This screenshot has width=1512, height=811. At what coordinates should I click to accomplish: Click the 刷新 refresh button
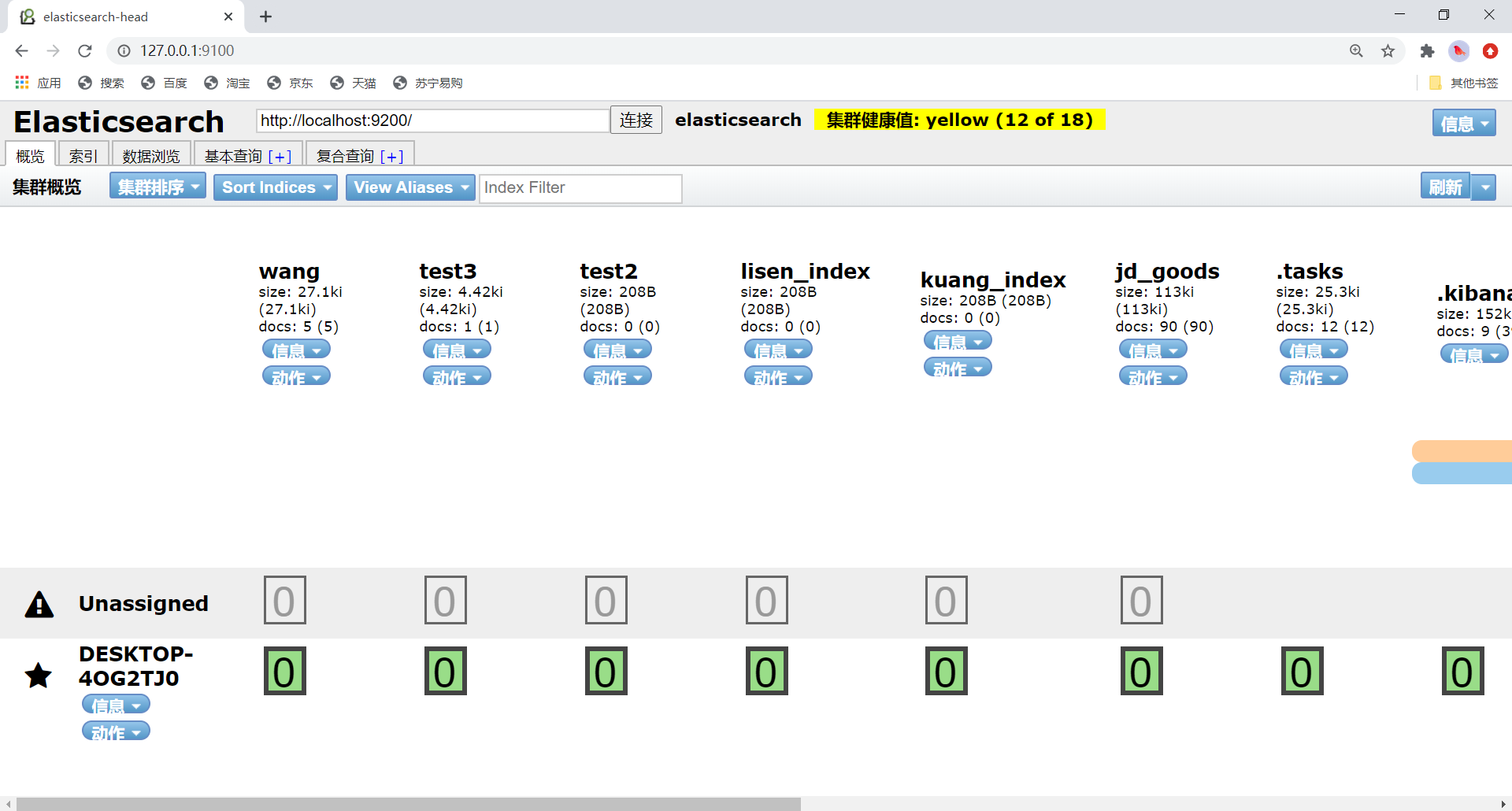(x=1445, y=187)
